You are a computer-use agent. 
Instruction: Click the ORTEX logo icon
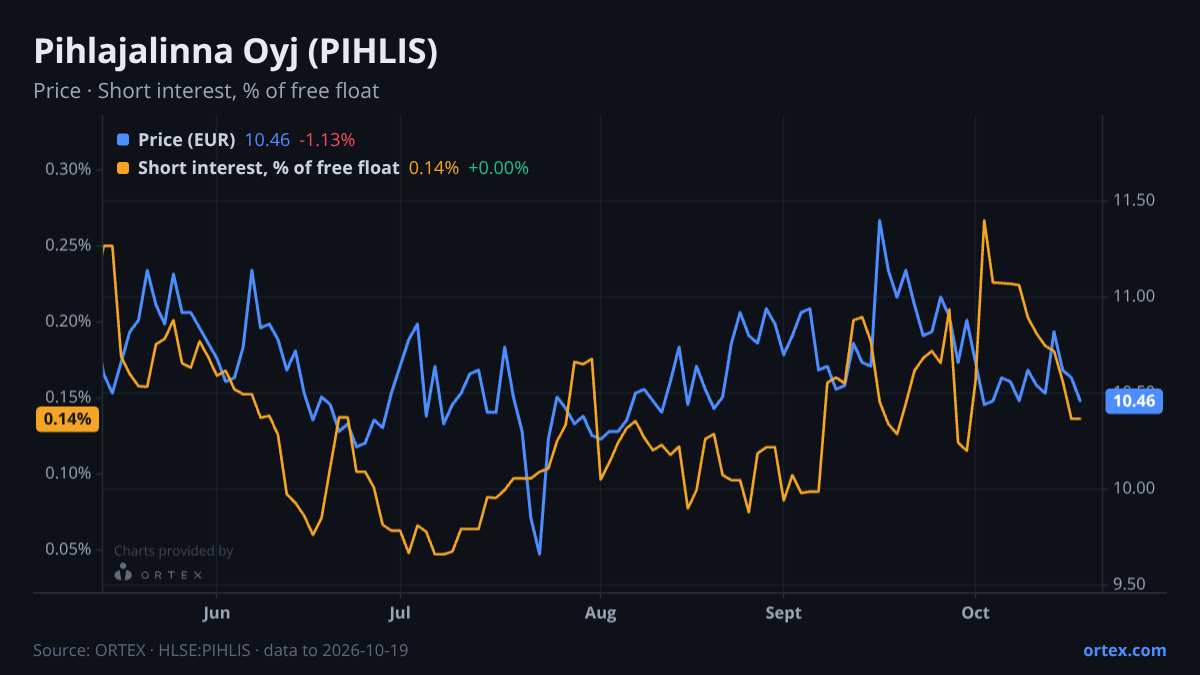[123, 573]
